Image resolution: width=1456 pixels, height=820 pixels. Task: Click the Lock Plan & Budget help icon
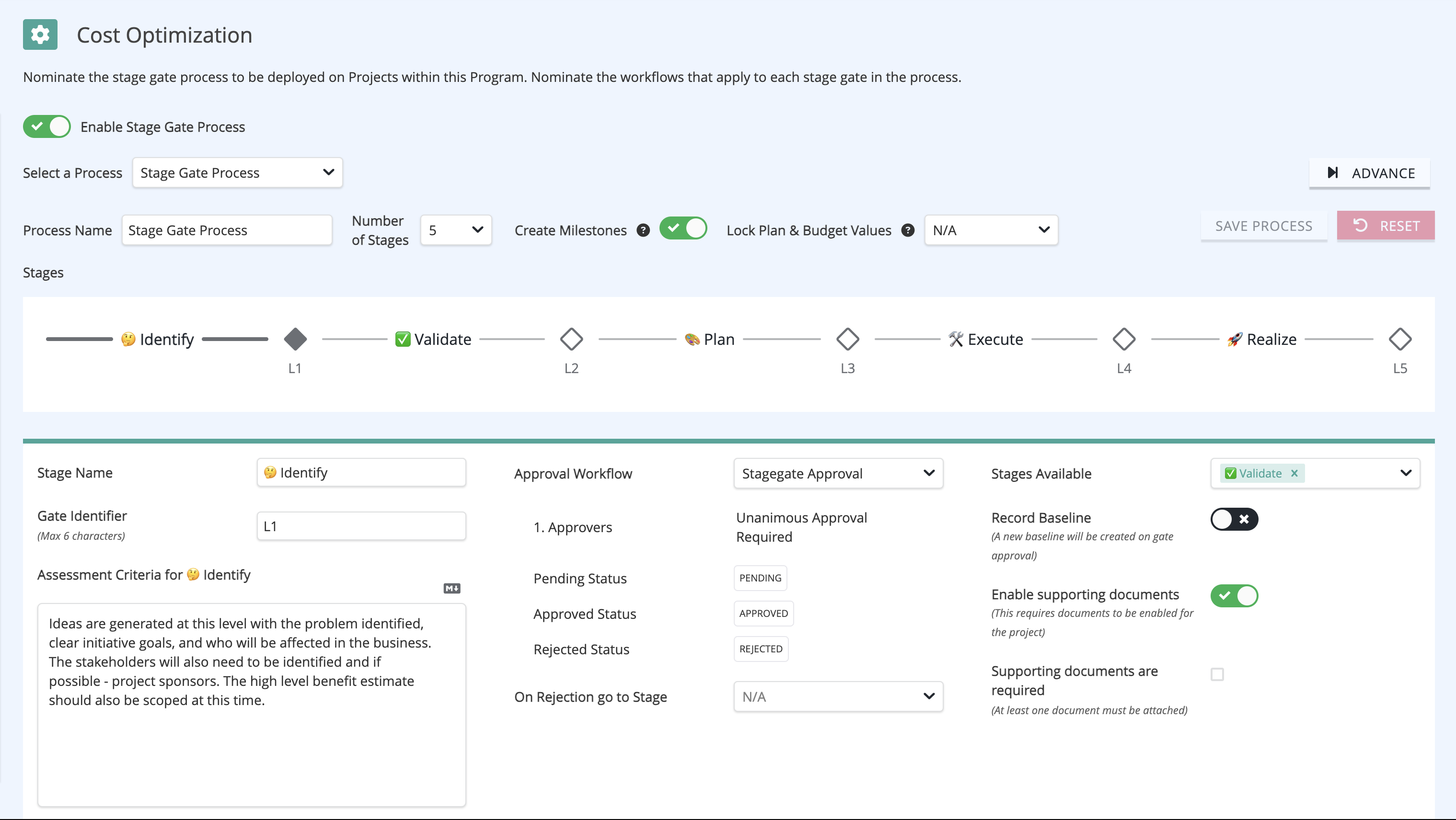pyautogui.click(x=907, y=230)
